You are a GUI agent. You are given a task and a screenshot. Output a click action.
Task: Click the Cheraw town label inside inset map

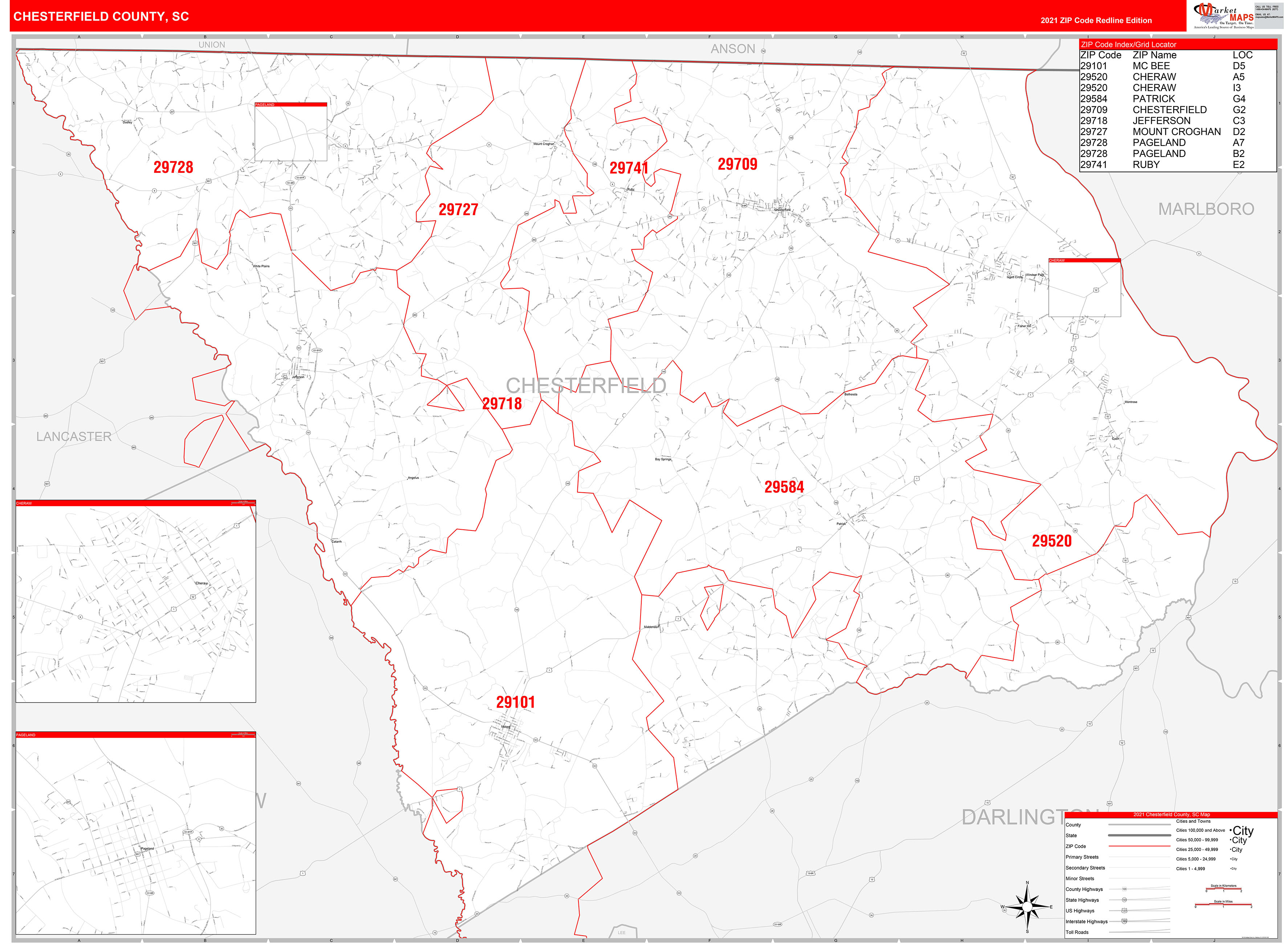coord(202,583)
